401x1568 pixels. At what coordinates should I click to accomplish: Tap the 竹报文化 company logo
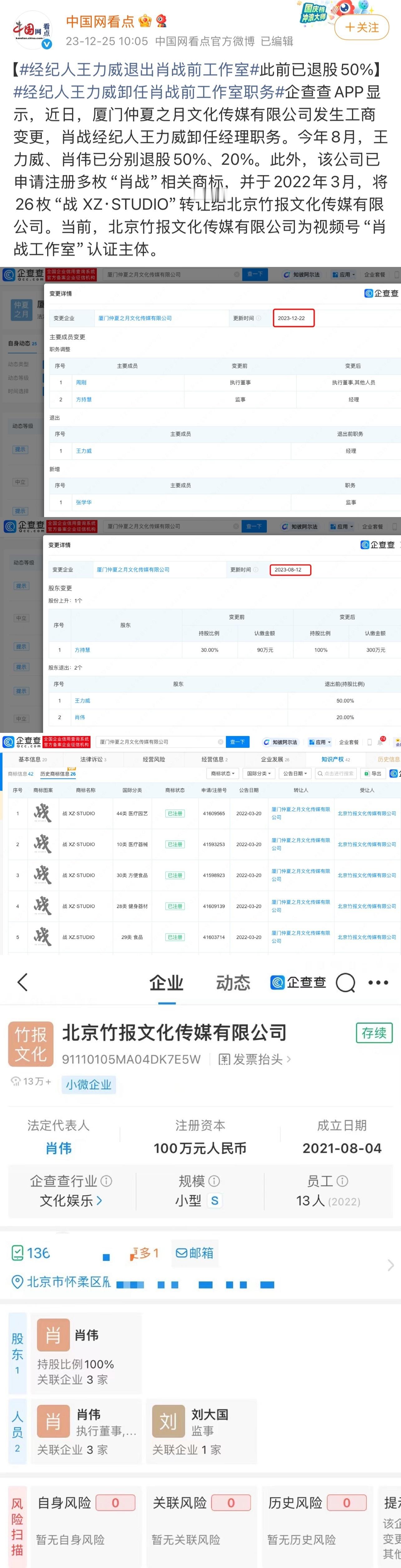31,1044
